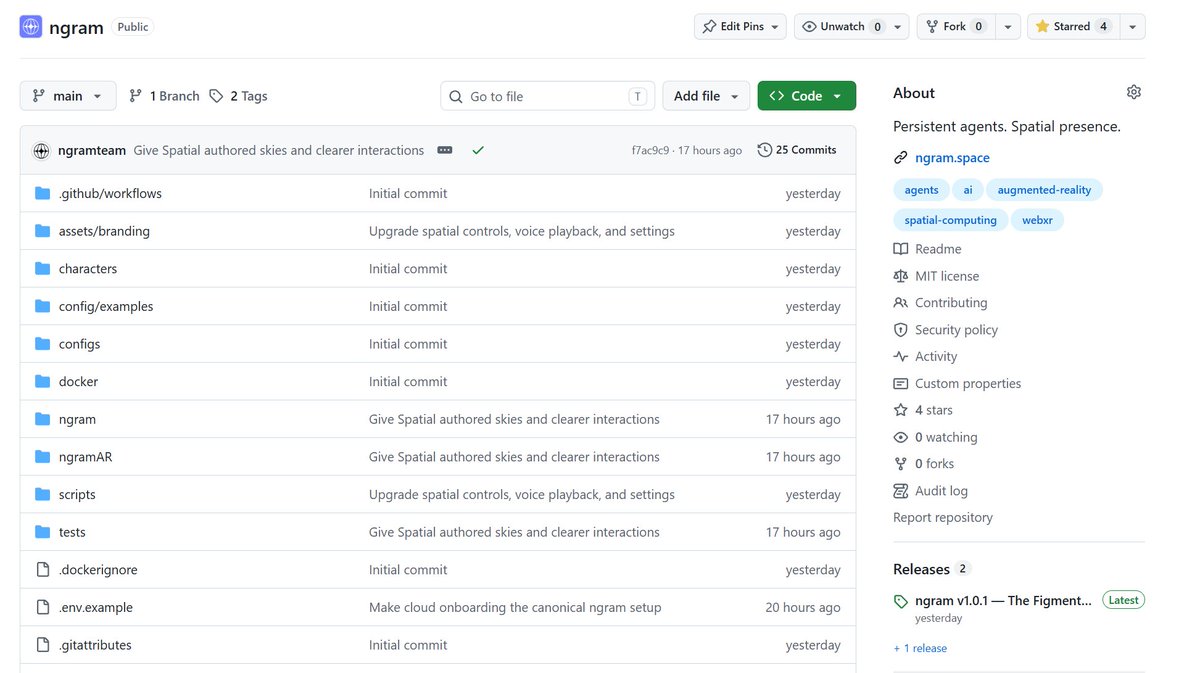Viewport: 1200px width, 673px height.
Task: Open the ngram folder name in file list
Action: [77, 419]
